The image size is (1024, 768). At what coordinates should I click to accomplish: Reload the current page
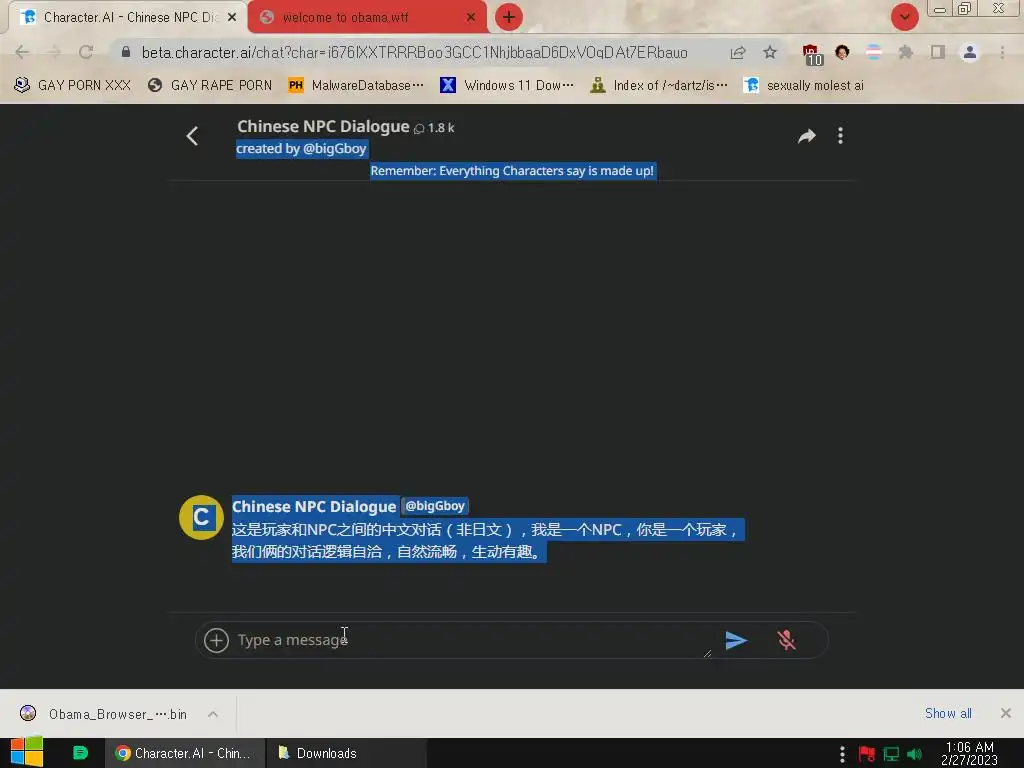click(x=86, y=52)
